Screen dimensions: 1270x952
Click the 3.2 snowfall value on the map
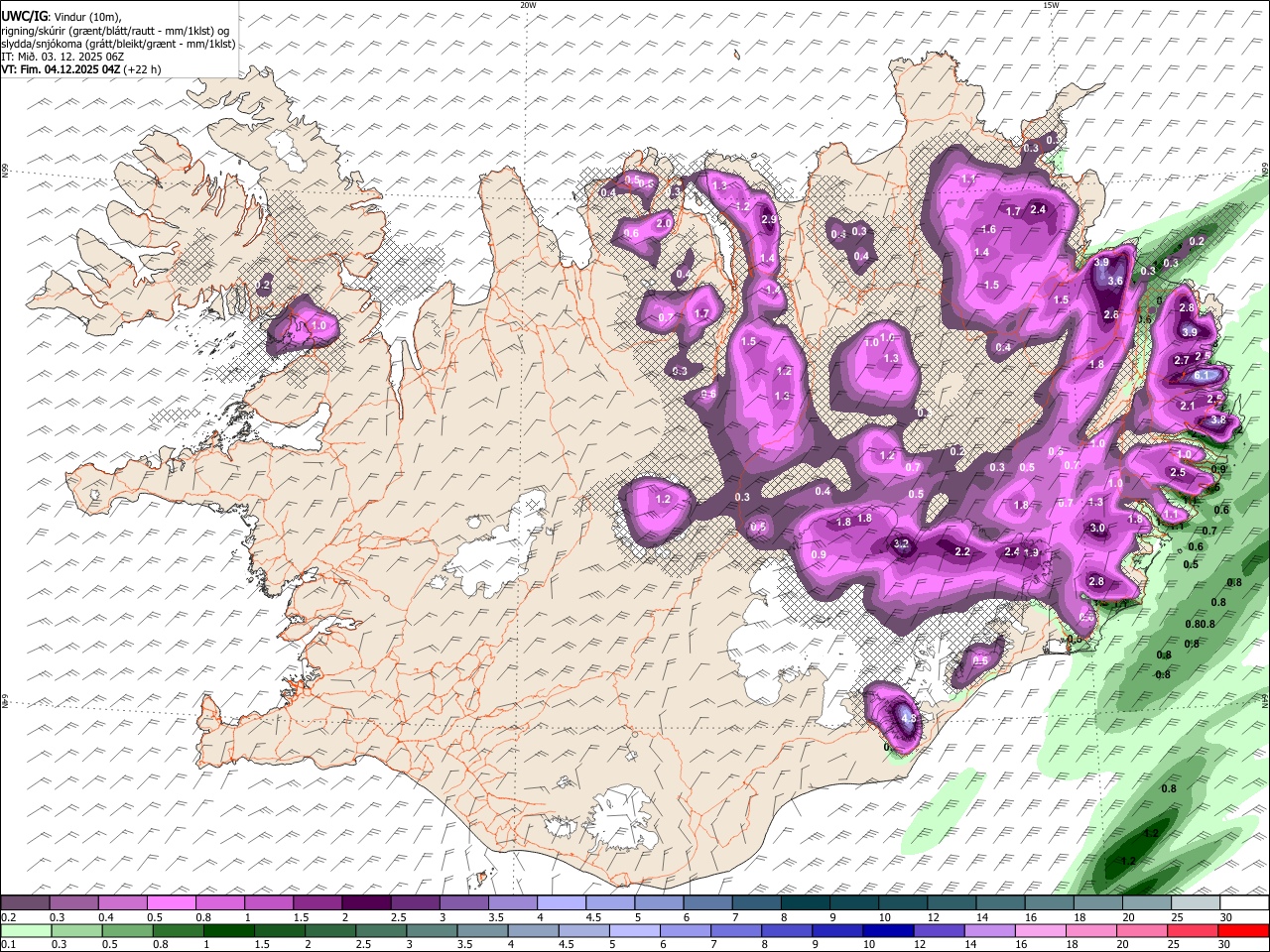tap(901, 544)
